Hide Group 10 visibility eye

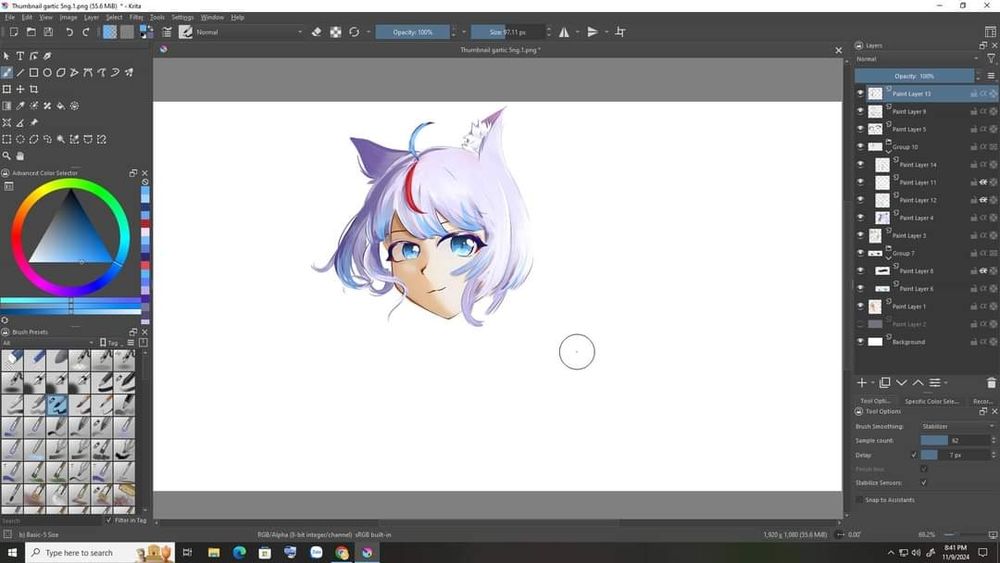pyautogui.click(x=860, y=147)
